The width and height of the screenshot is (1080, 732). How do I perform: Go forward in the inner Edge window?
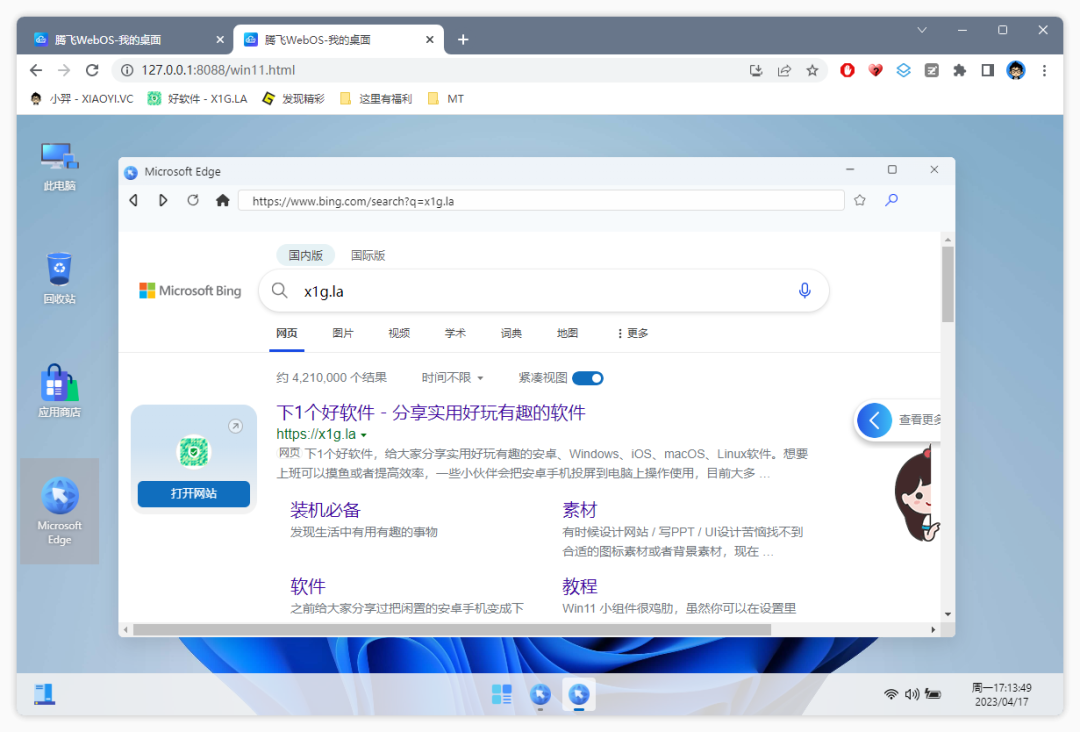point(163,200)
